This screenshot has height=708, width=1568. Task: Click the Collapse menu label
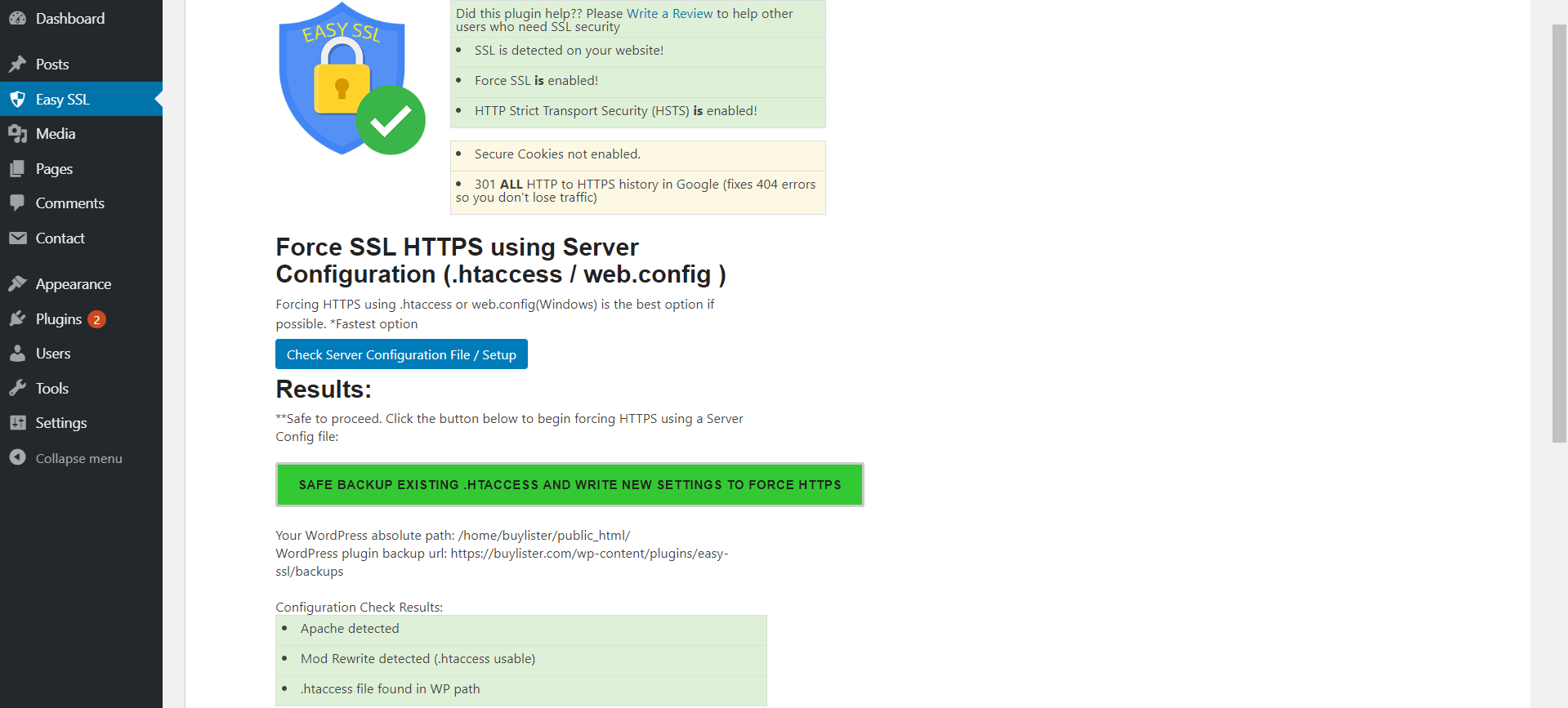[x=78, y=458]
